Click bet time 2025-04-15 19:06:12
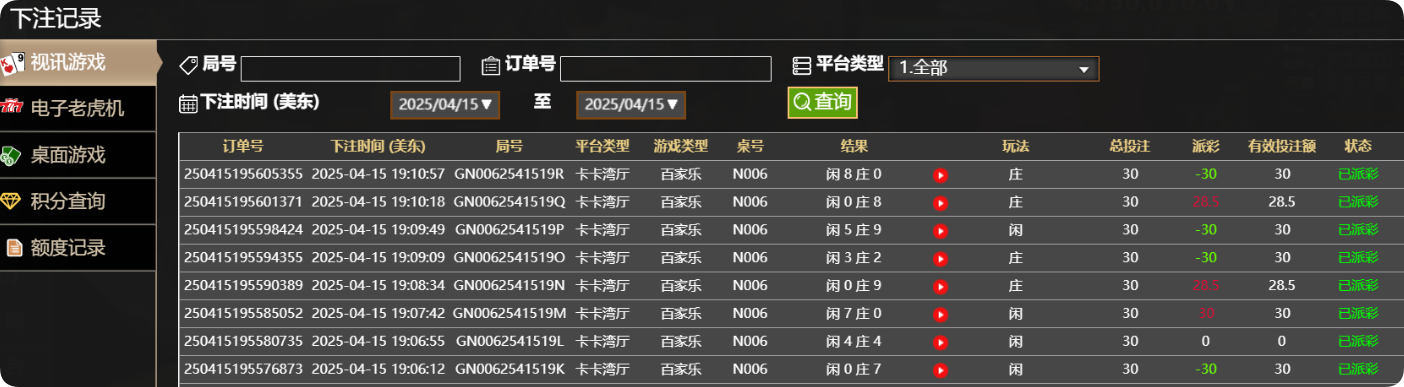The image size is (1404, 387). (378, 370)
